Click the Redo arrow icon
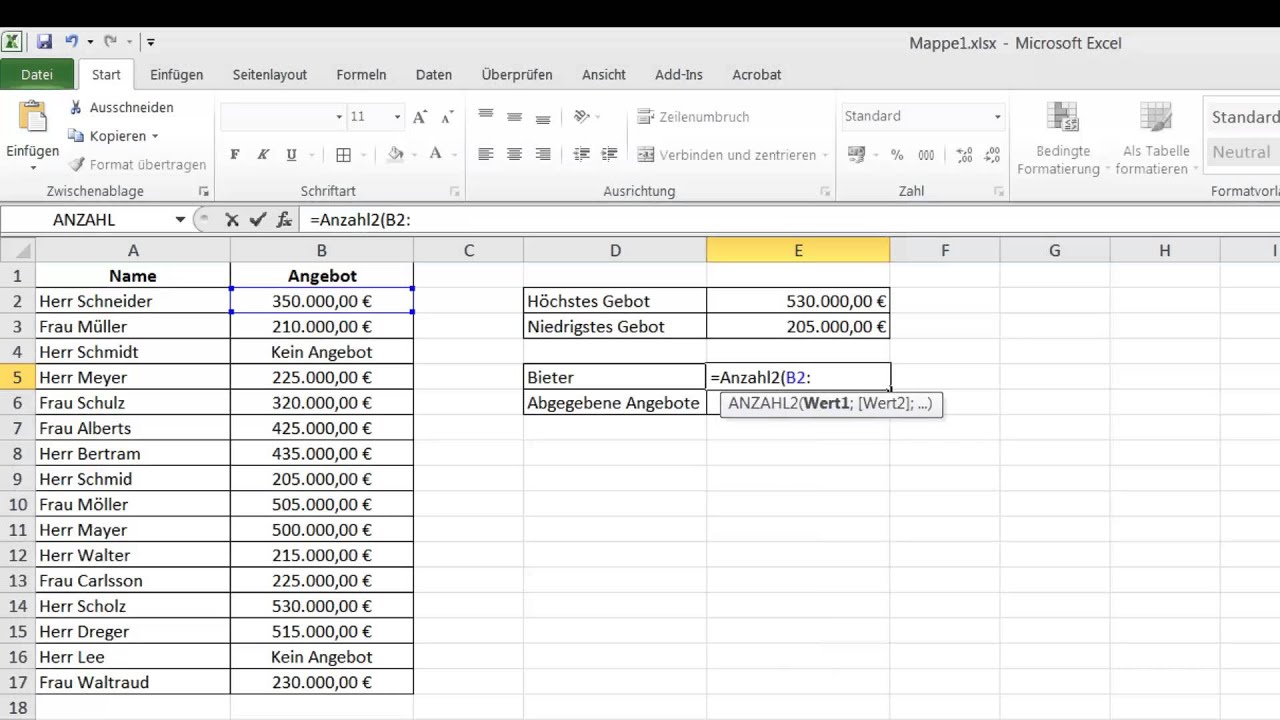The height and width of the screenshot is (720, 1280). pos(110,42)
